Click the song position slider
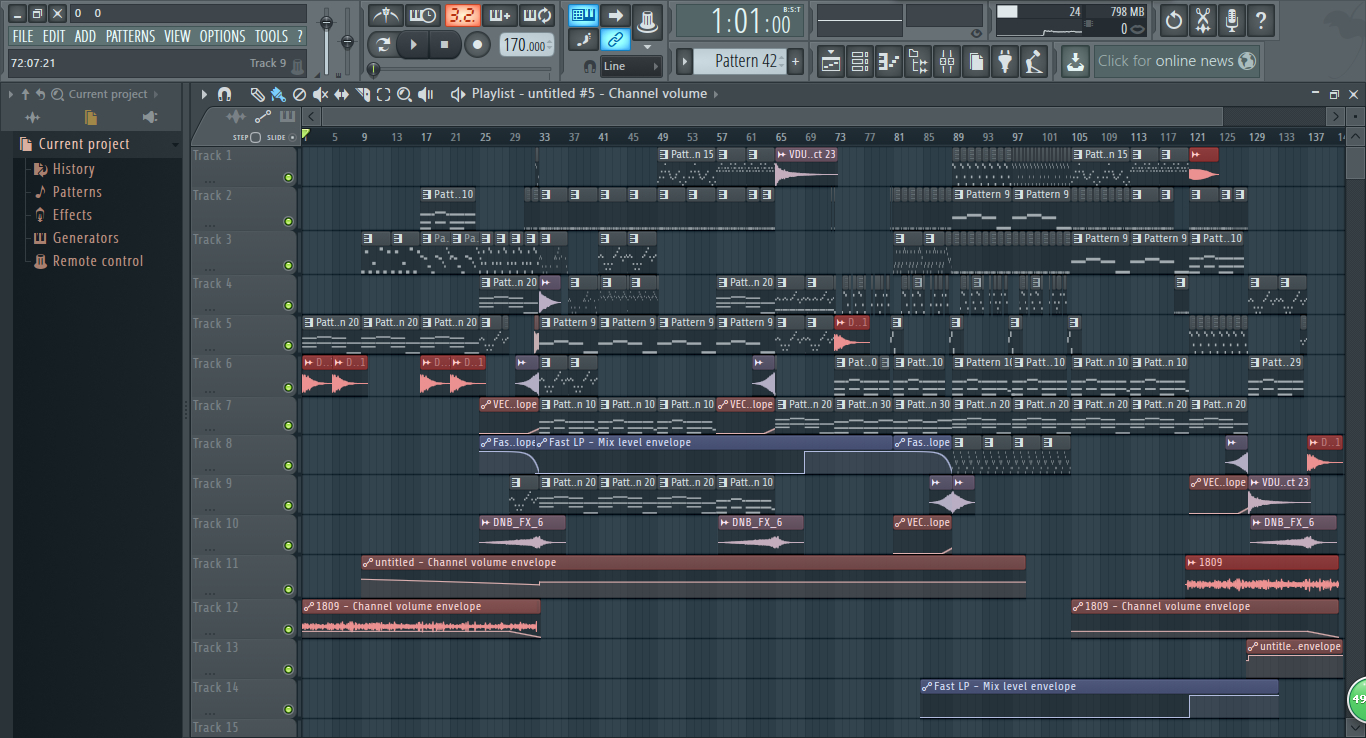 pos(460,69)
